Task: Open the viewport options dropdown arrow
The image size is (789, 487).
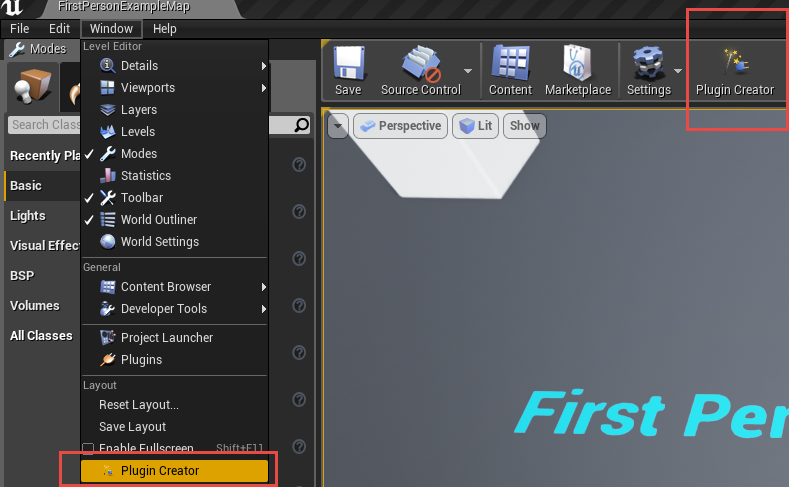Action: click(337, 126)
